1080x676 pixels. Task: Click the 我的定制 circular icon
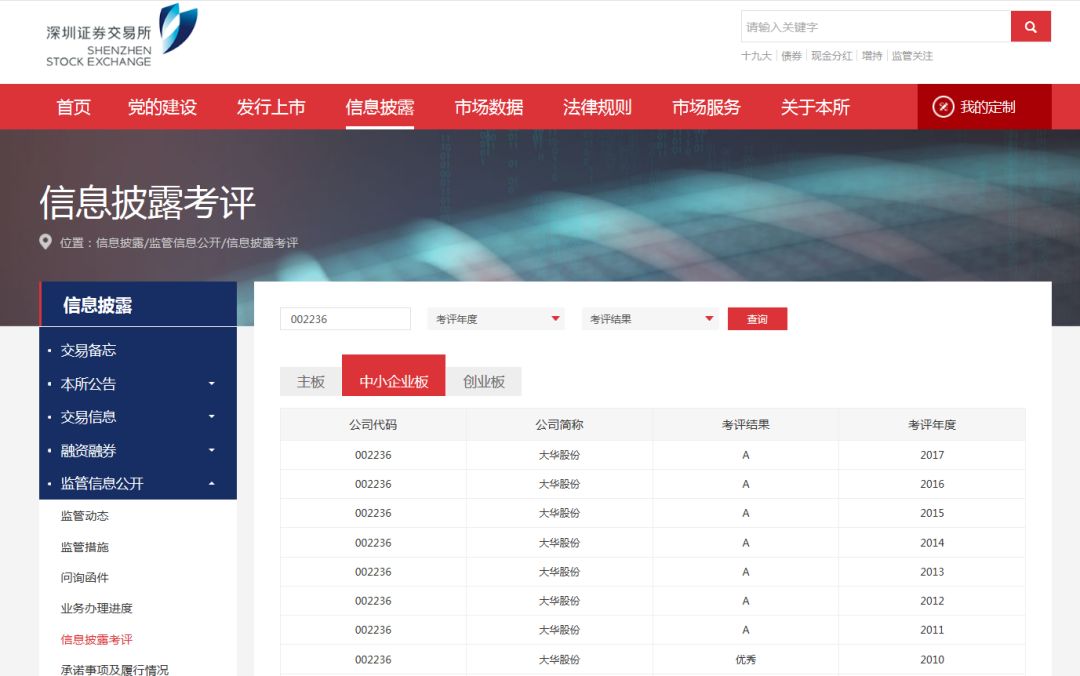pos(943,107)
